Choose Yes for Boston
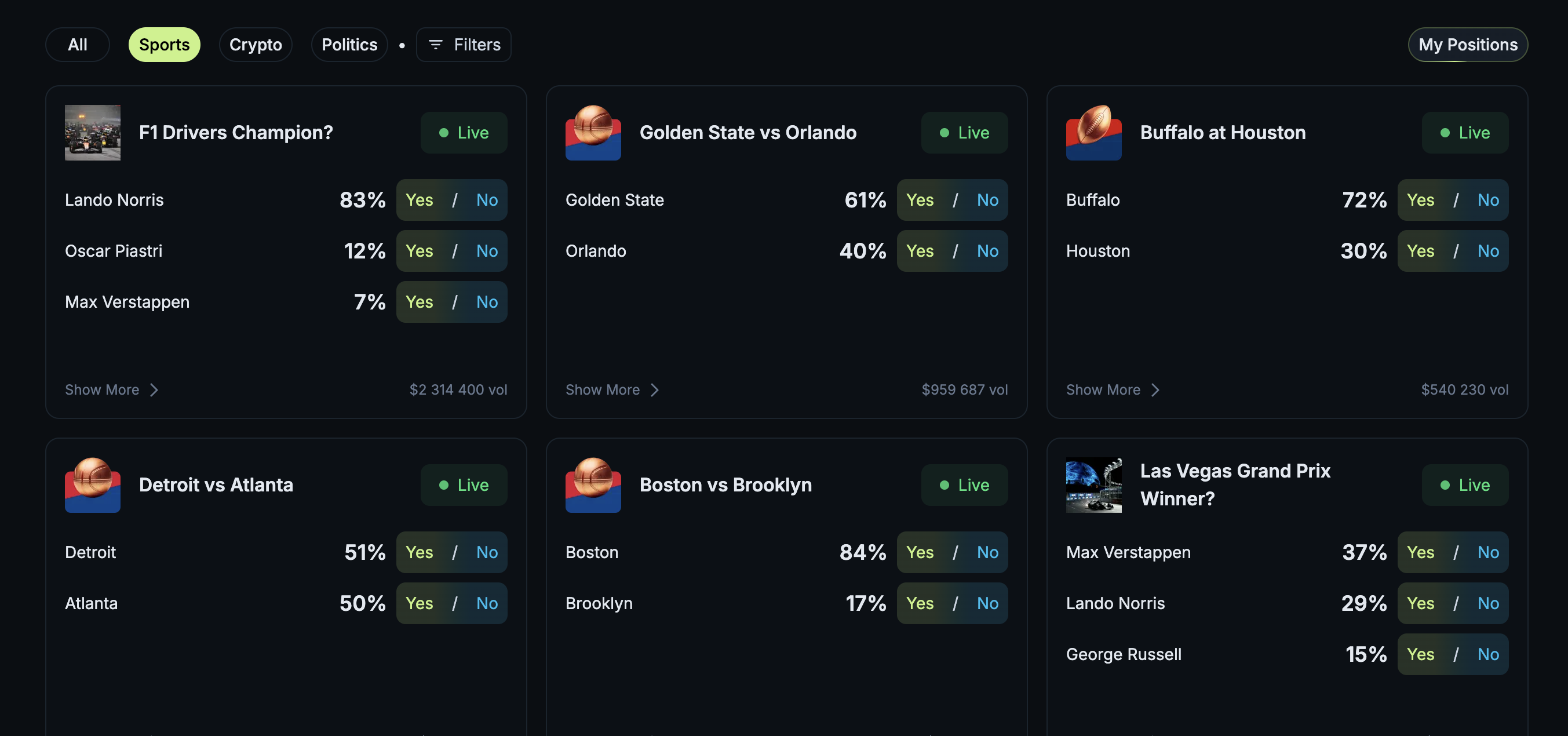The height and width of the screenshot is (736, 1568). [919, 553]
